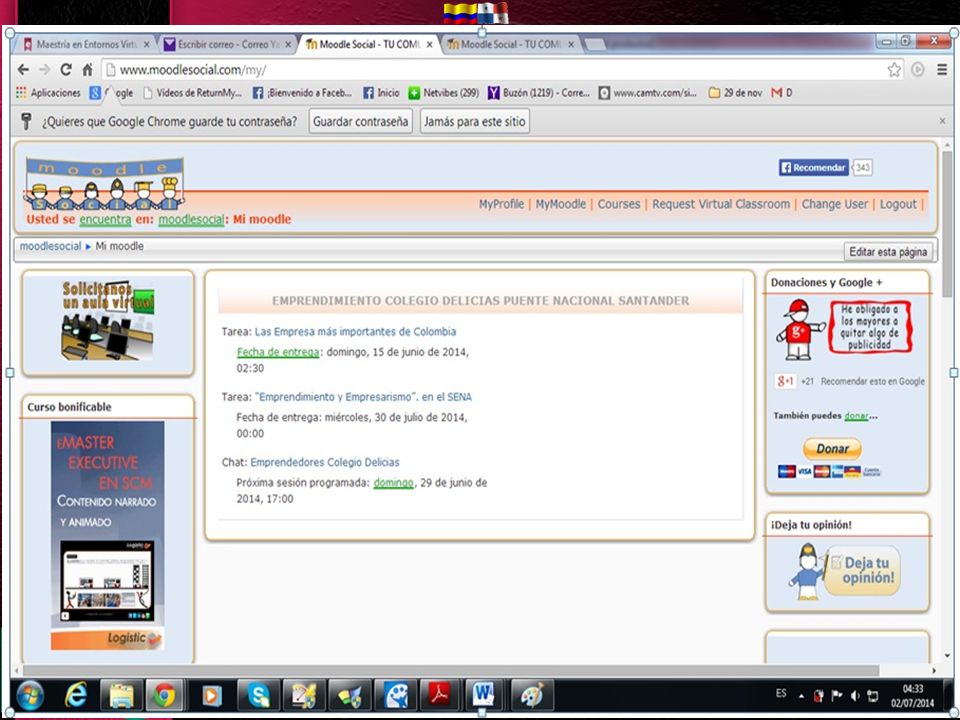Open MyProfile menu item
Image resolution: width=960 pixels, height=720 pixels.
click(501, 204)
